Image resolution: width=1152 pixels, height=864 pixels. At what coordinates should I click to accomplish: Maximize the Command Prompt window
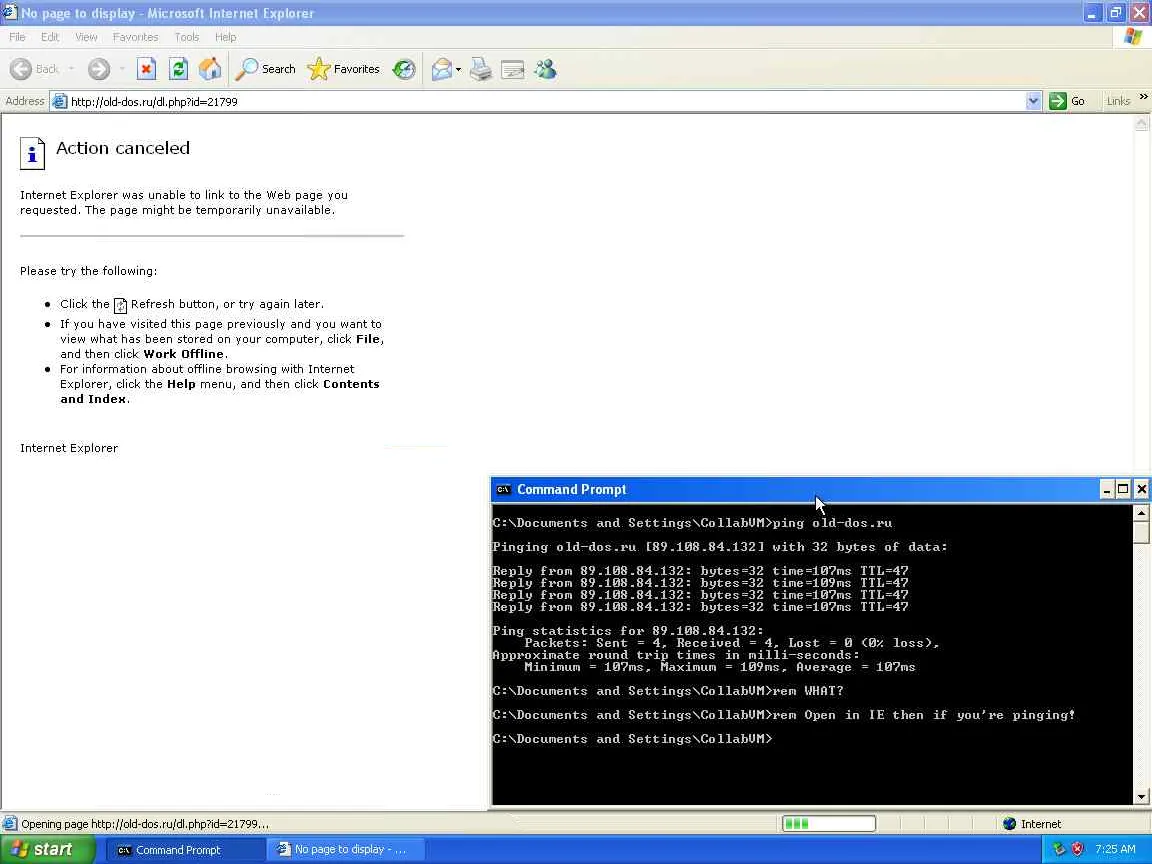coord(1123,489)
